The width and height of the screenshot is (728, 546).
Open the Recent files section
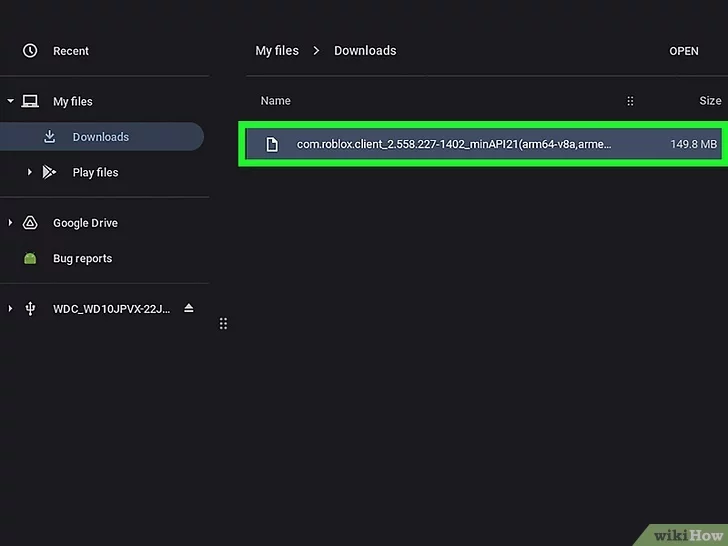71,51
